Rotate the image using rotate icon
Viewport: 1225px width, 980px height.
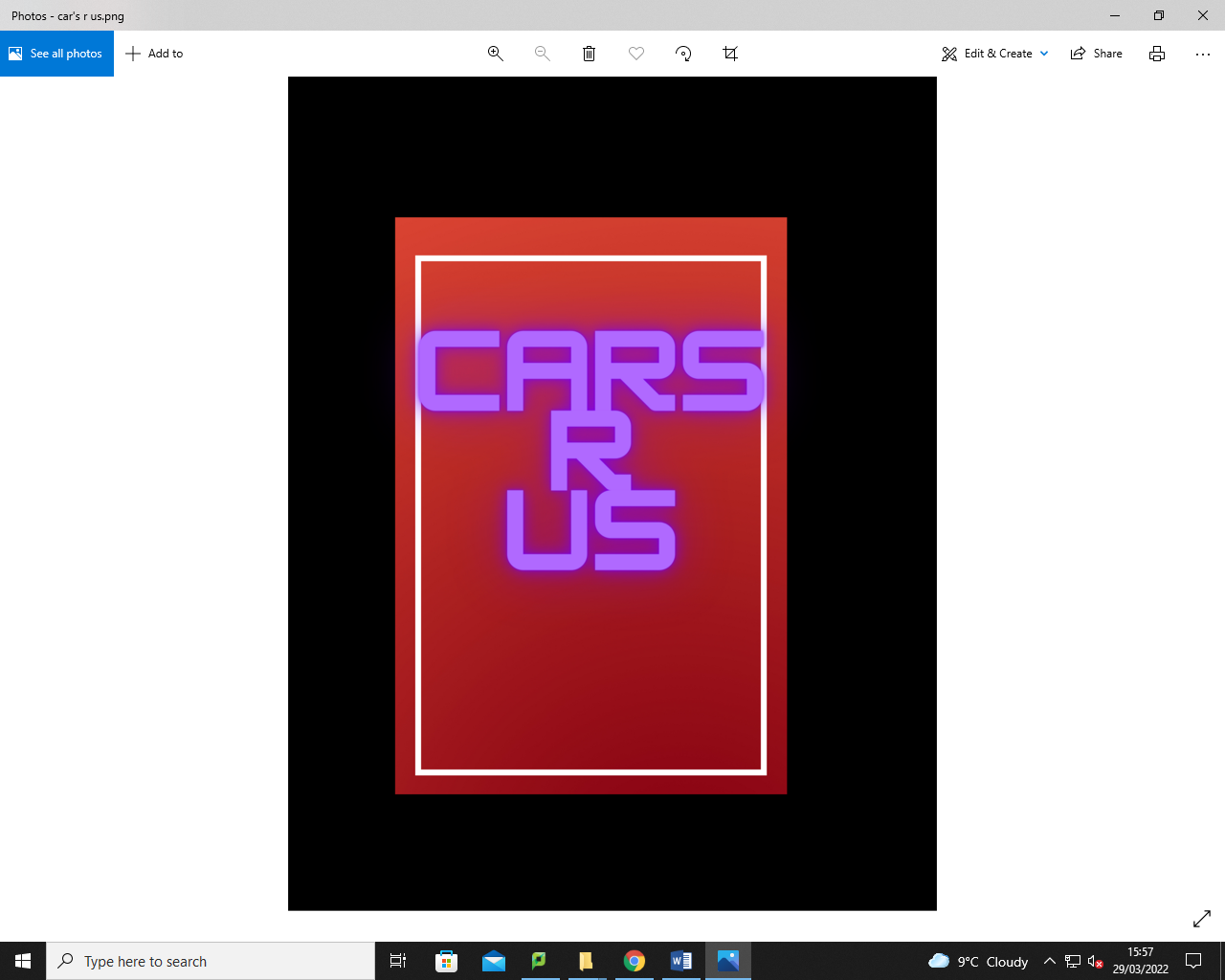(x=683, y=54)
